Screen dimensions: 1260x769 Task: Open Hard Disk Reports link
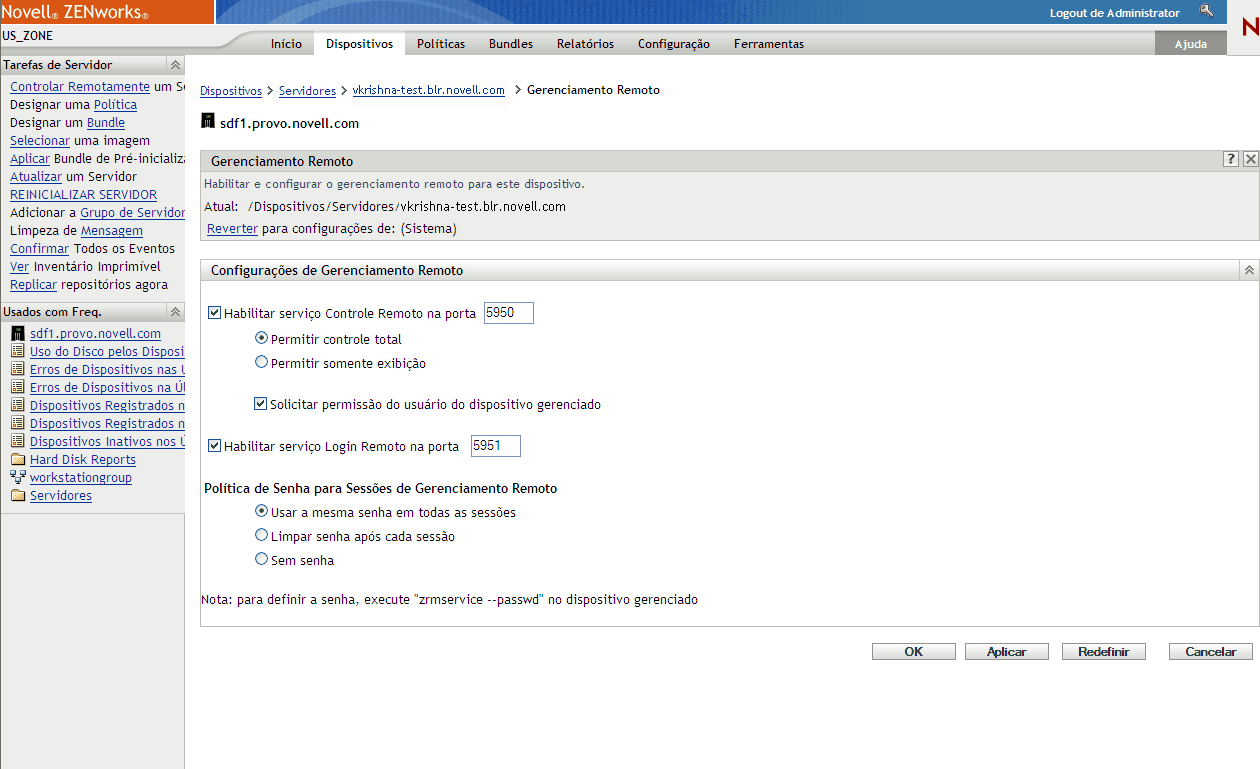coord(83,459)
